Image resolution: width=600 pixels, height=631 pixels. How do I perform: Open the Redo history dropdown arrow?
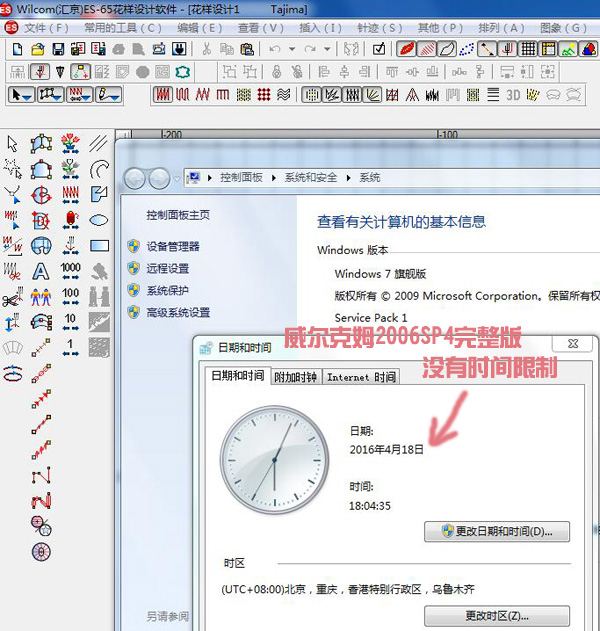pyautogui.click(x=327, y=49)
